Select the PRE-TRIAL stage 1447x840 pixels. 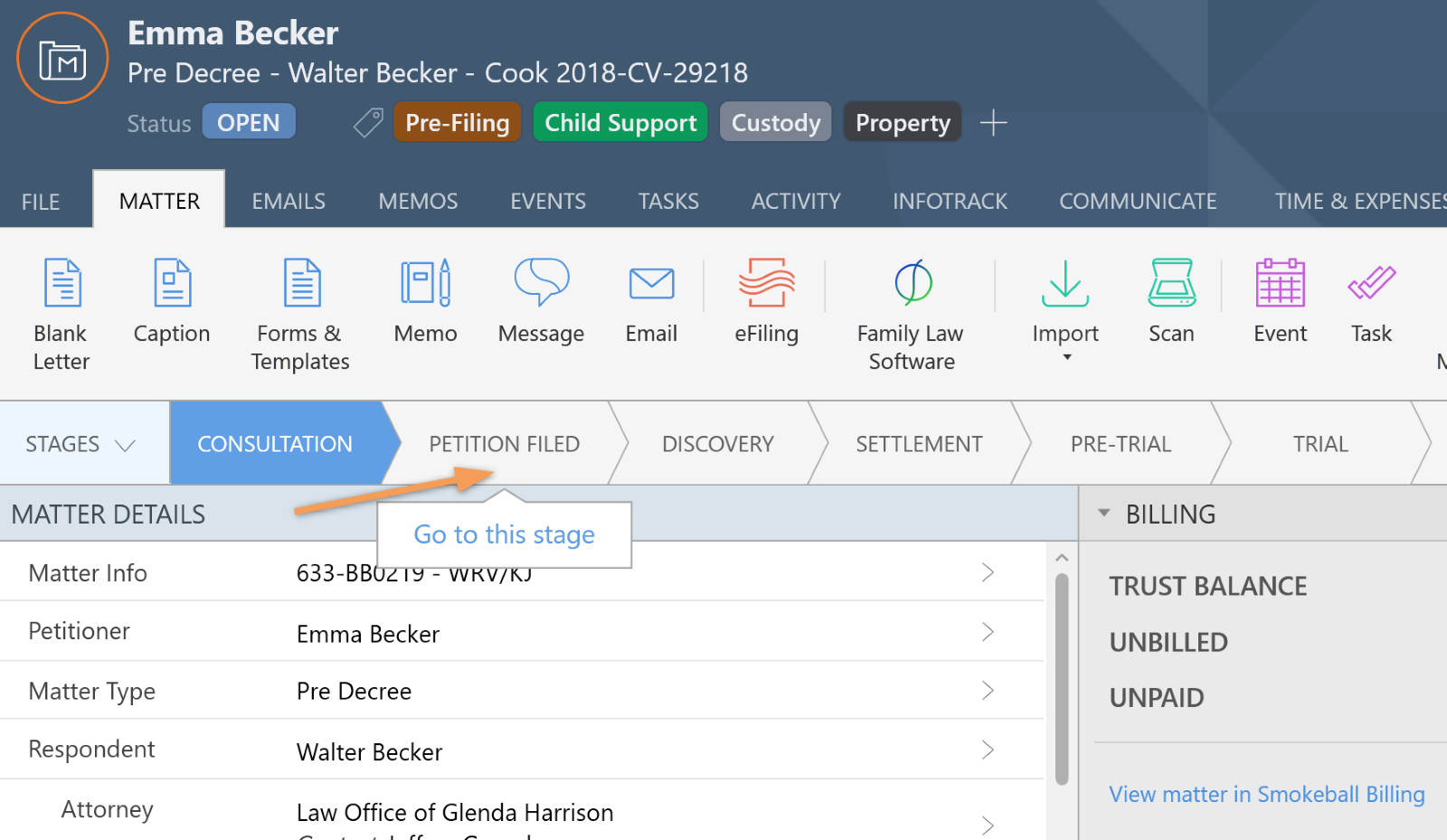(x=1121, y=444)
